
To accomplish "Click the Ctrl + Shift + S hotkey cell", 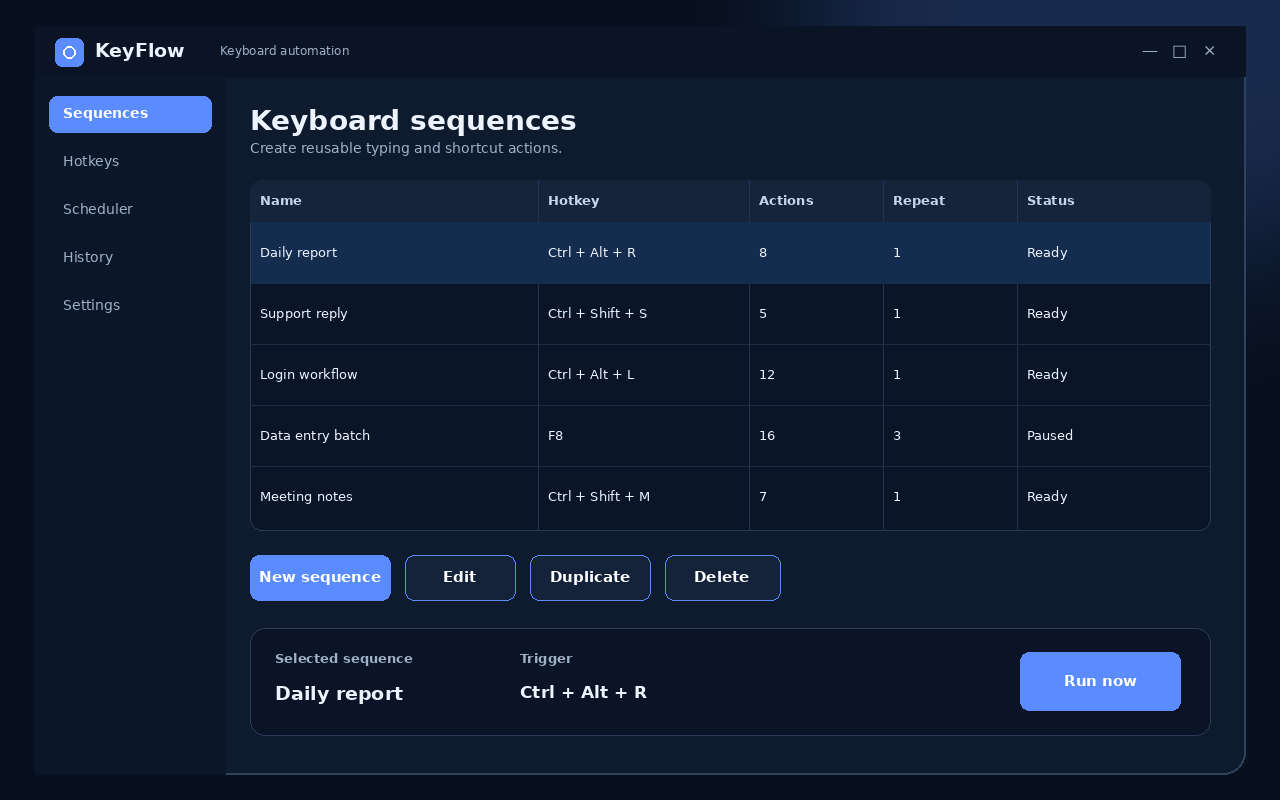I will 644,314.
